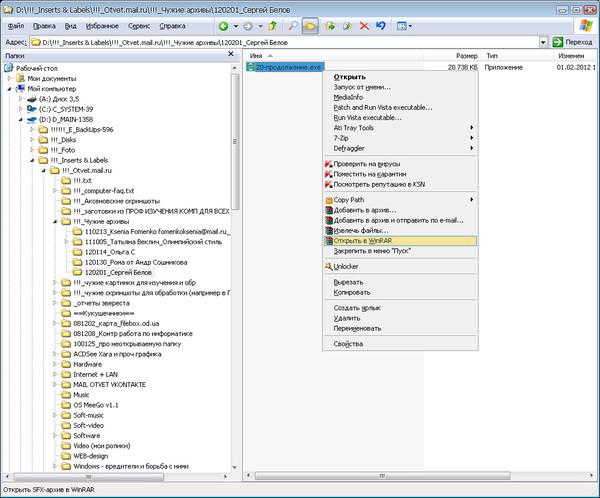
Task: Click MediaInfo context menu entry
Action: click(400, 97)
